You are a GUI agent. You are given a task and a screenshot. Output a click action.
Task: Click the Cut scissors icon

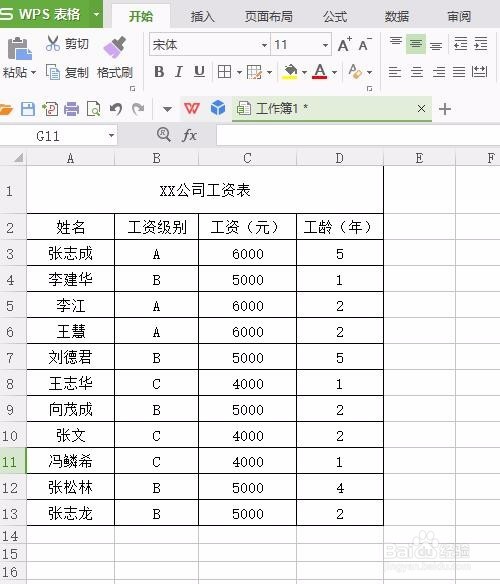tap(53, 43)
